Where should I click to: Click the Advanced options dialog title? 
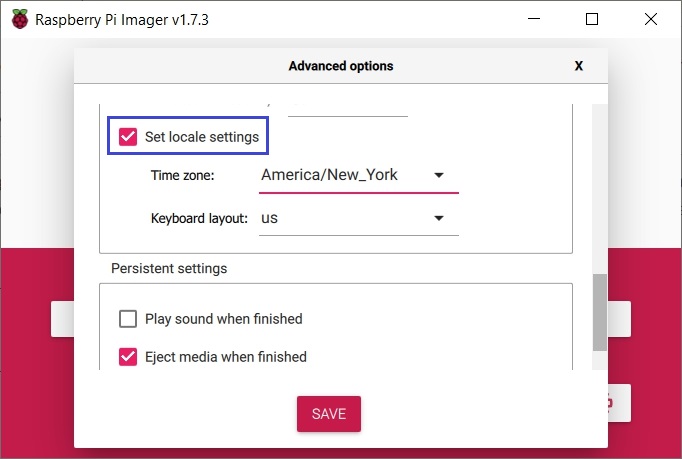click(340, 66)
